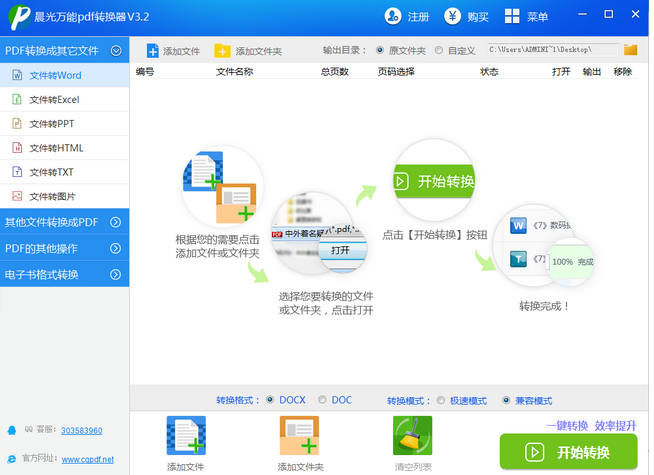This screenshot has height=475, width=654.
Task: Click the 总页数 column header
Action: coord(335,72)
